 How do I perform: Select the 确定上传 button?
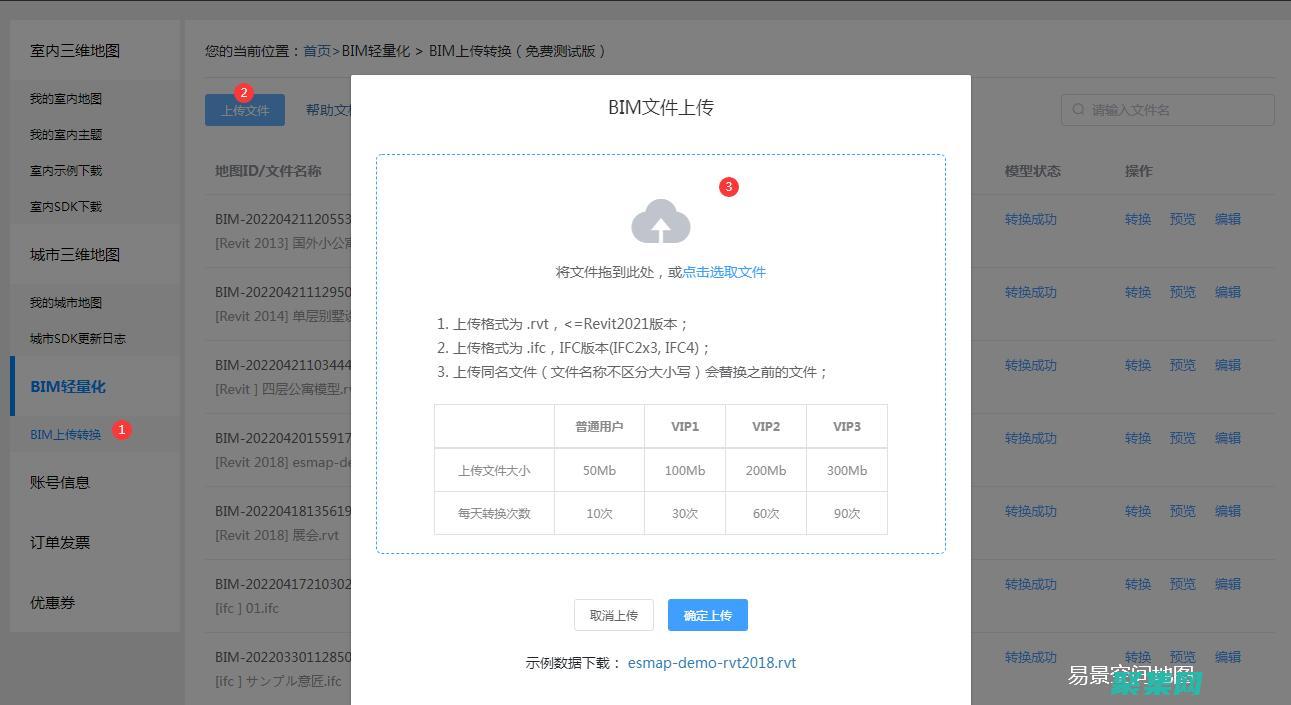(707, 615)
